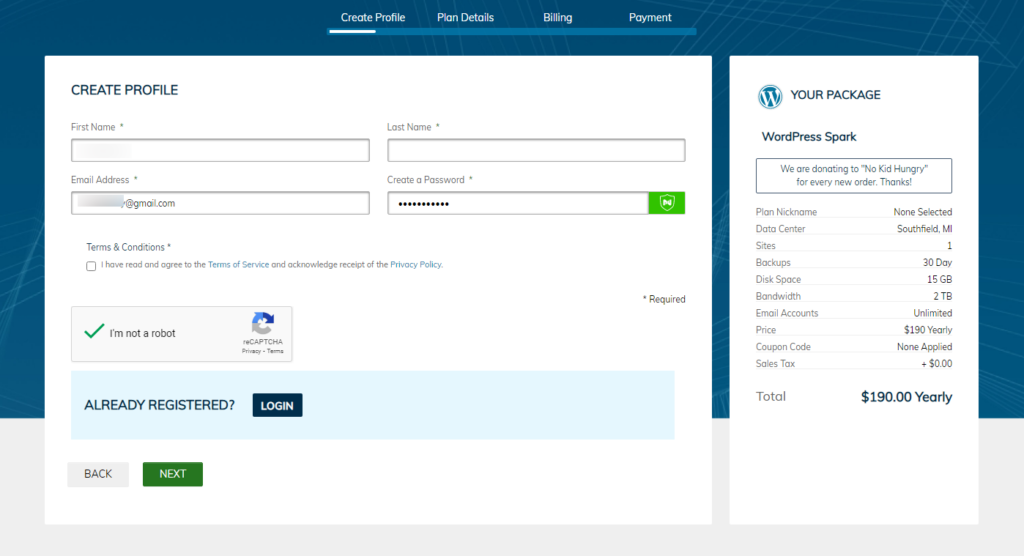Click the 'None Applied' coupon code value

click(x=924, y=347)
